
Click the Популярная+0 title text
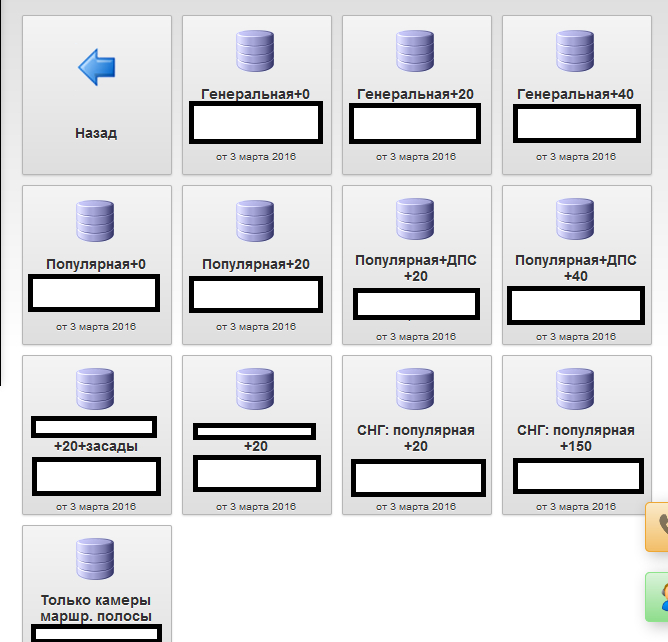(x=96, y=264)
